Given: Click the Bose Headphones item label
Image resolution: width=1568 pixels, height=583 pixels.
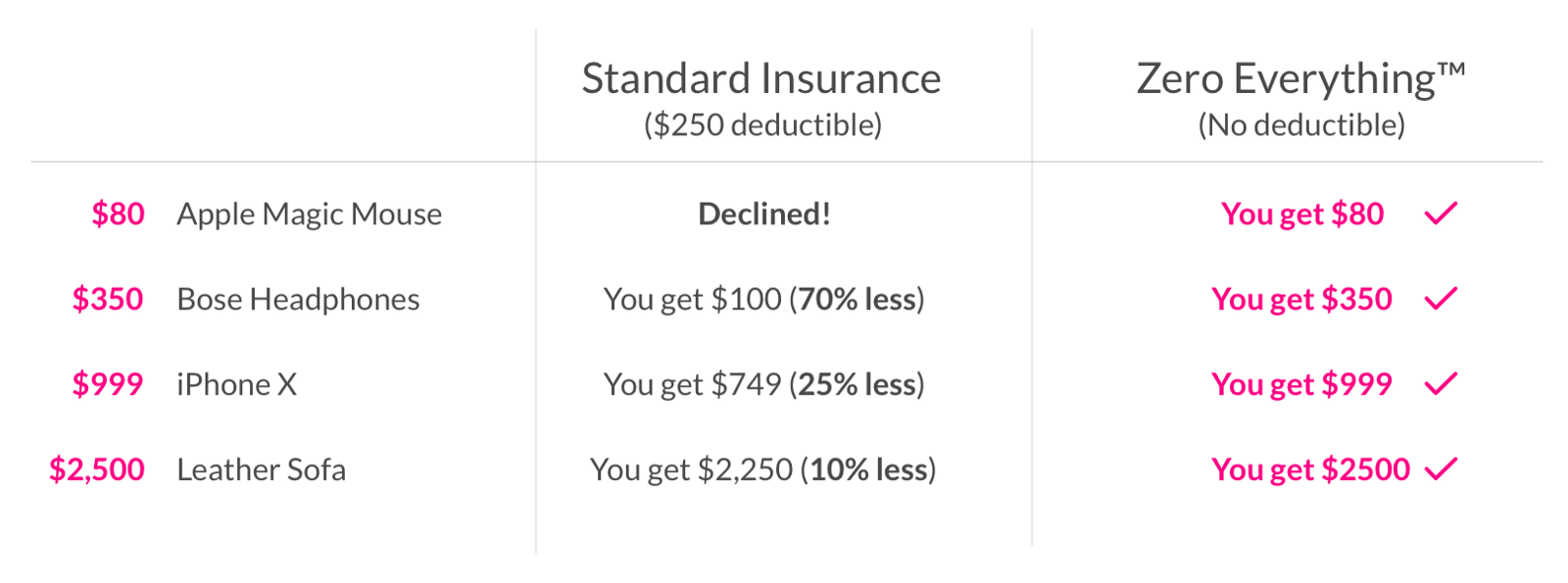Looking at the screenshot, I should point(298,299).
